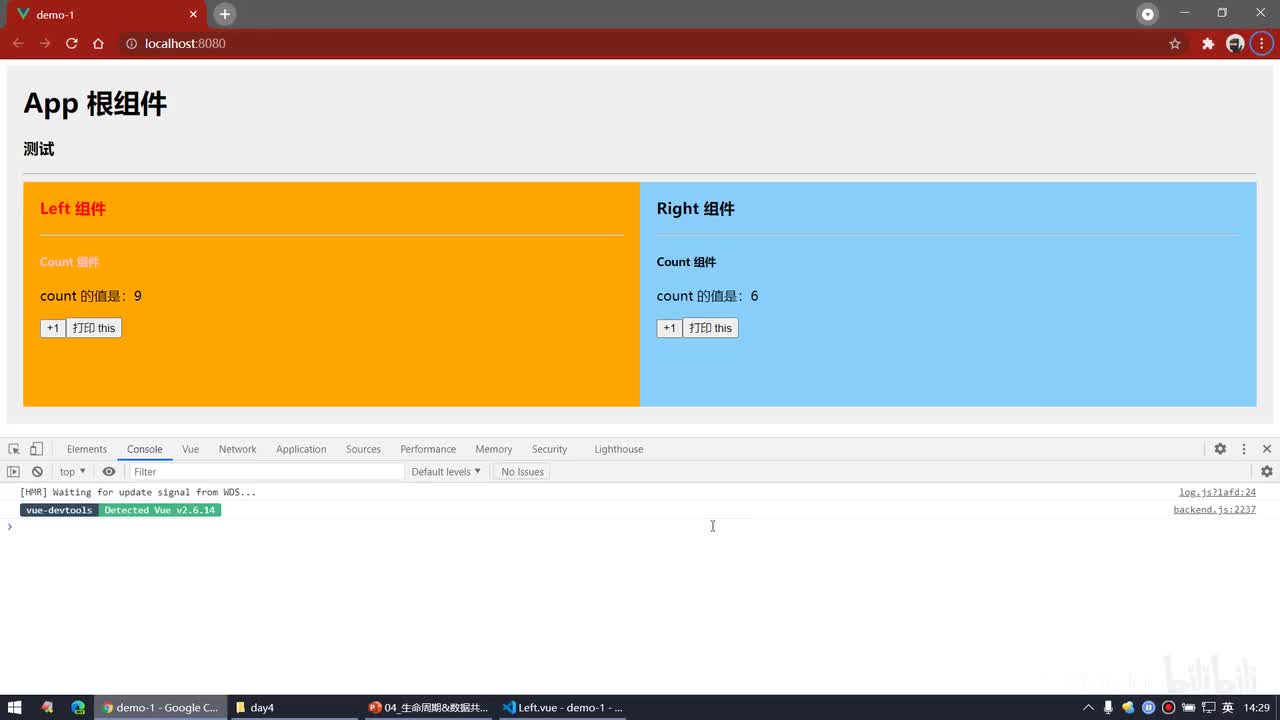The image size is (1280, 720).
Task: Click the No Issues button
Action: click(x=523, y=472)
